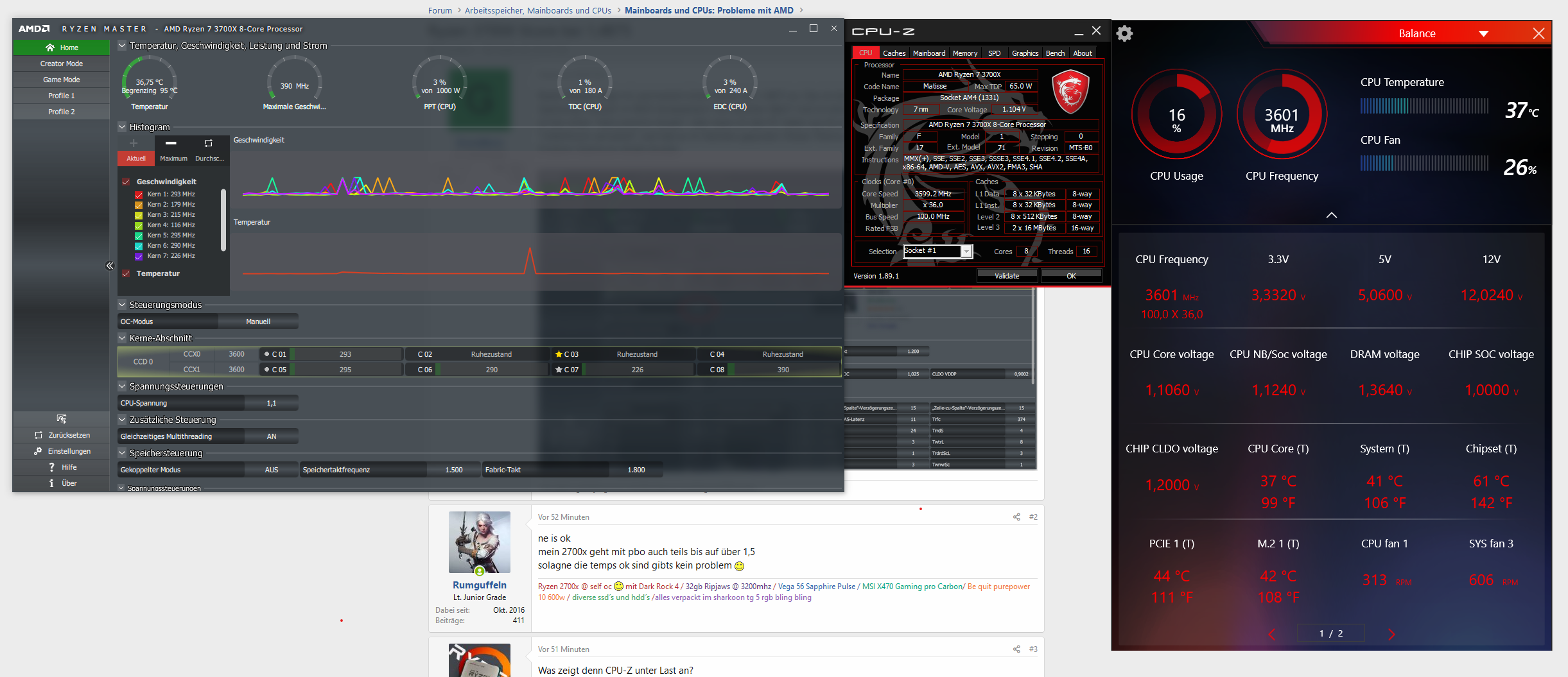The width and height of the screenshot is (1568, 677).
Task: Click the dot marker beside C 05
Action: pos(266,370)
